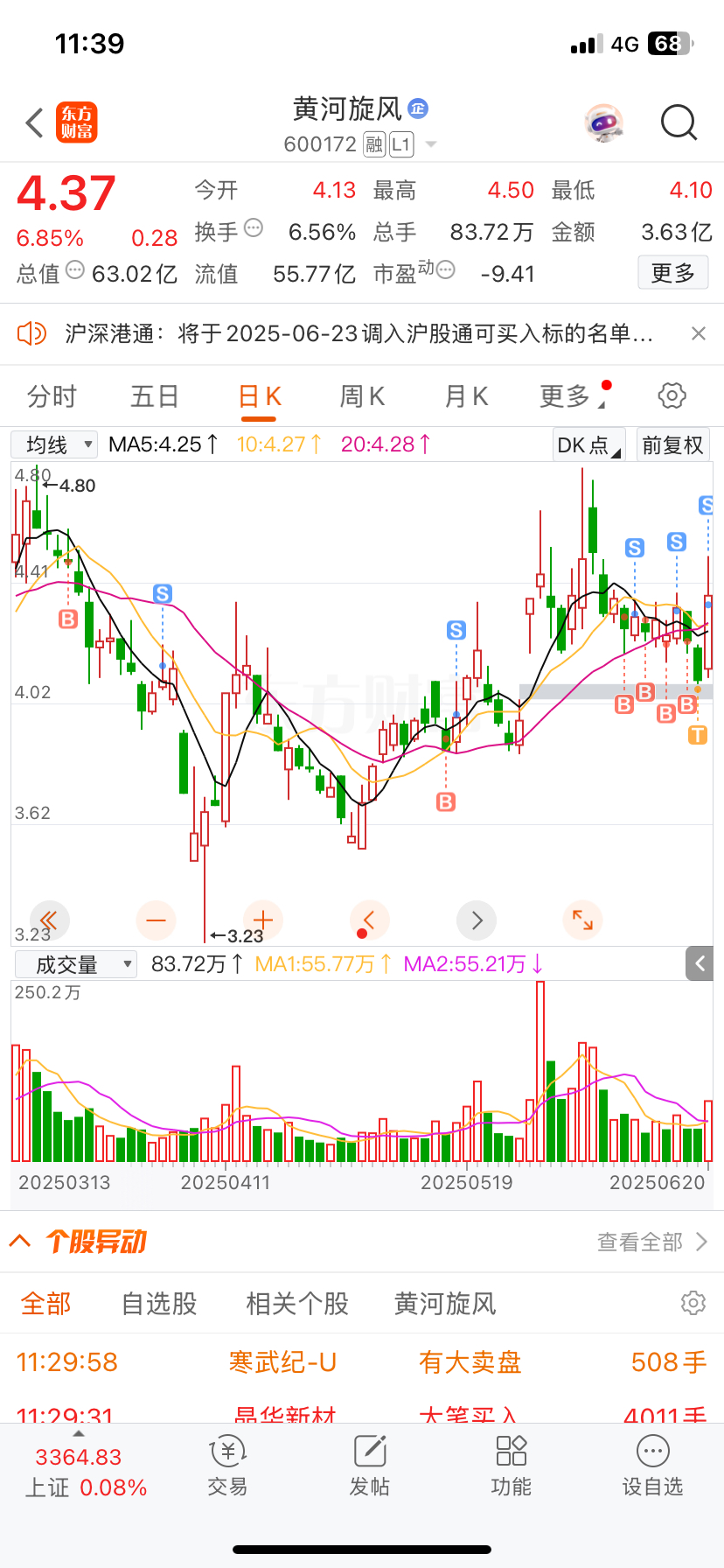Tap the 20:4.28 moving average label
This screenshot has width=724, height=1568.
pos(386,444)
